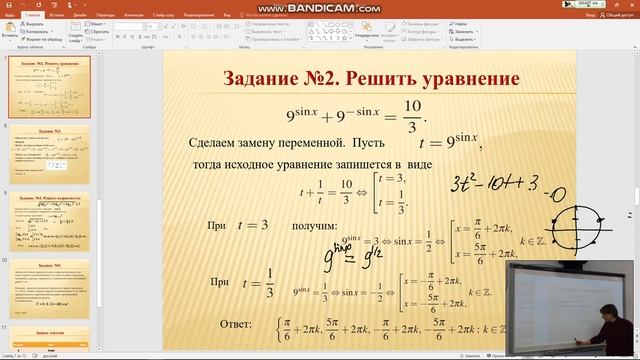
Task: Click Общий доступ share button
Action: (617, 15)
